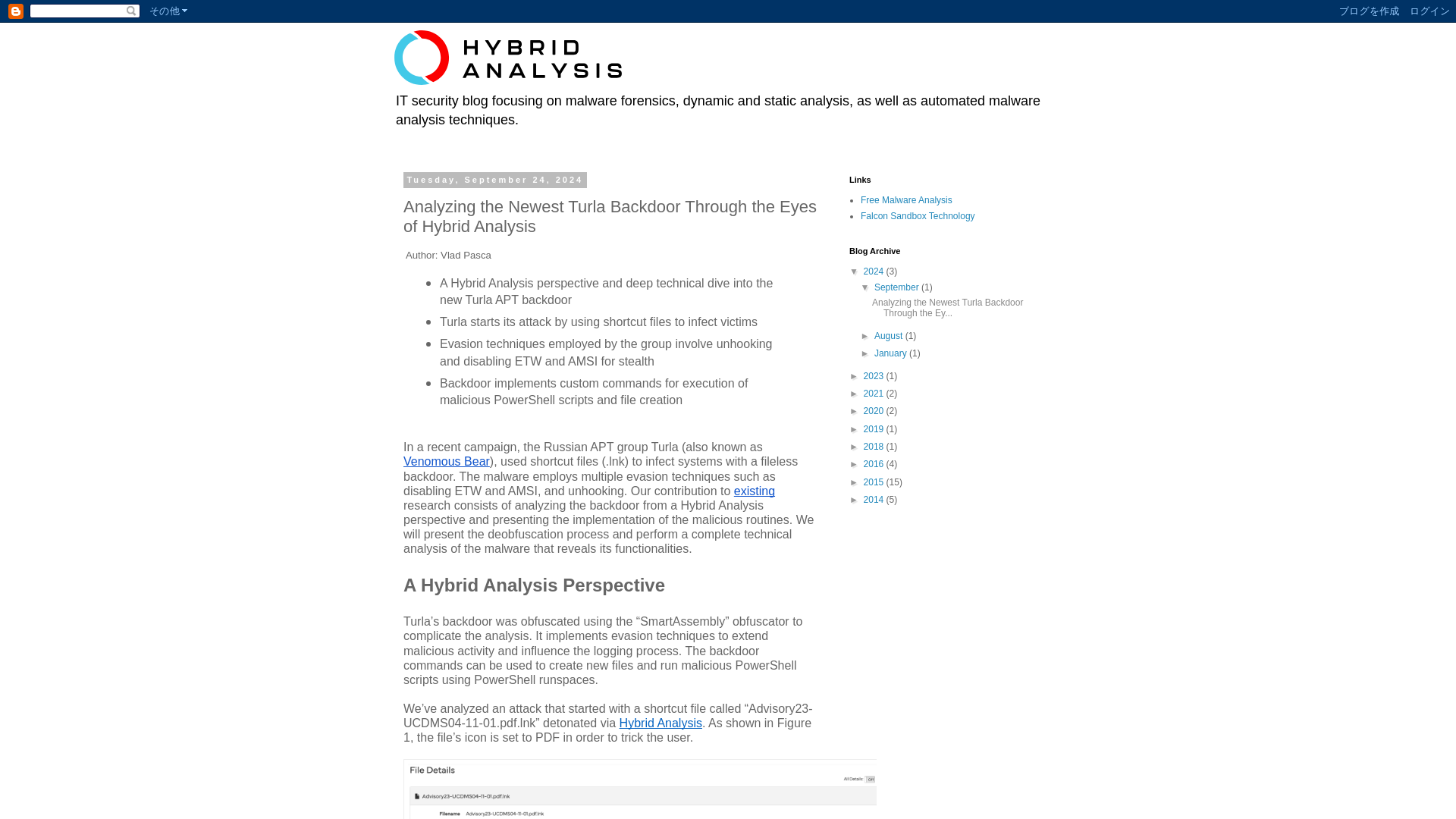
Task: Click the search magnifier icon
Action: click(x=131, y=11)
